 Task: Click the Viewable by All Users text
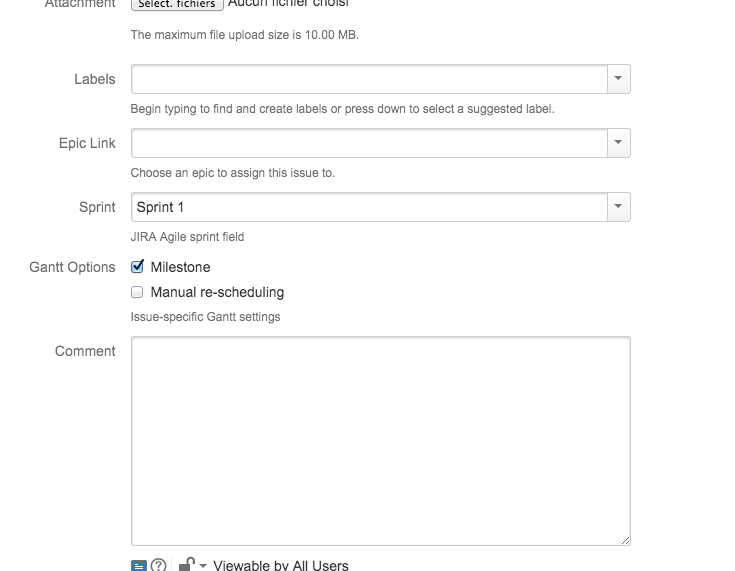[x=281, y=565]
